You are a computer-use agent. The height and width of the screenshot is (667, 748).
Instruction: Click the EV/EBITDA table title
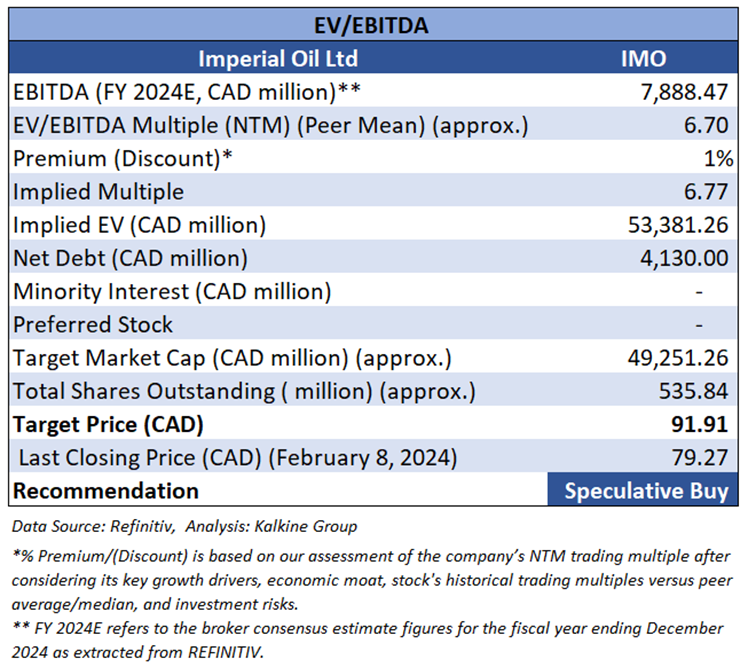click(371, 25)
